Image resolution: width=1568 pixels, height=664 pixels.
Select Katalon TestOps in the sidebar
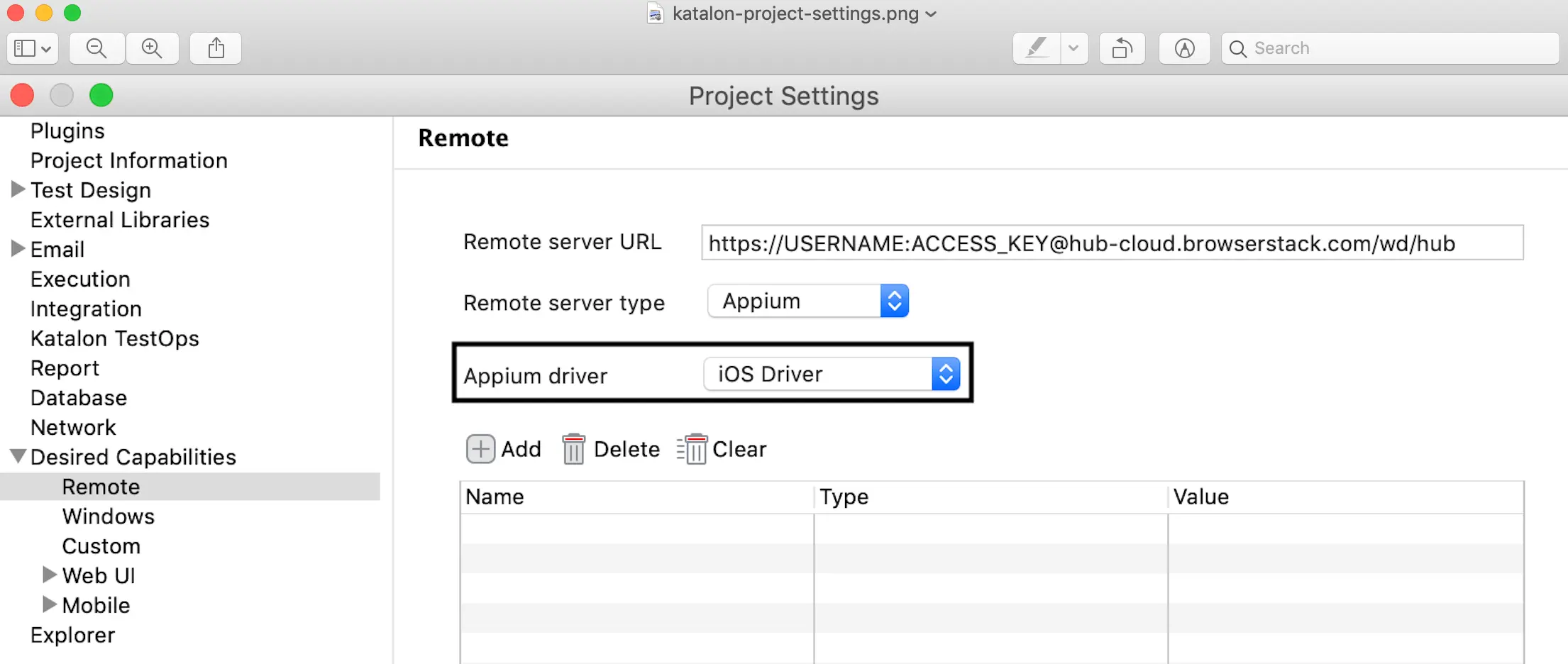pos(115,338)
